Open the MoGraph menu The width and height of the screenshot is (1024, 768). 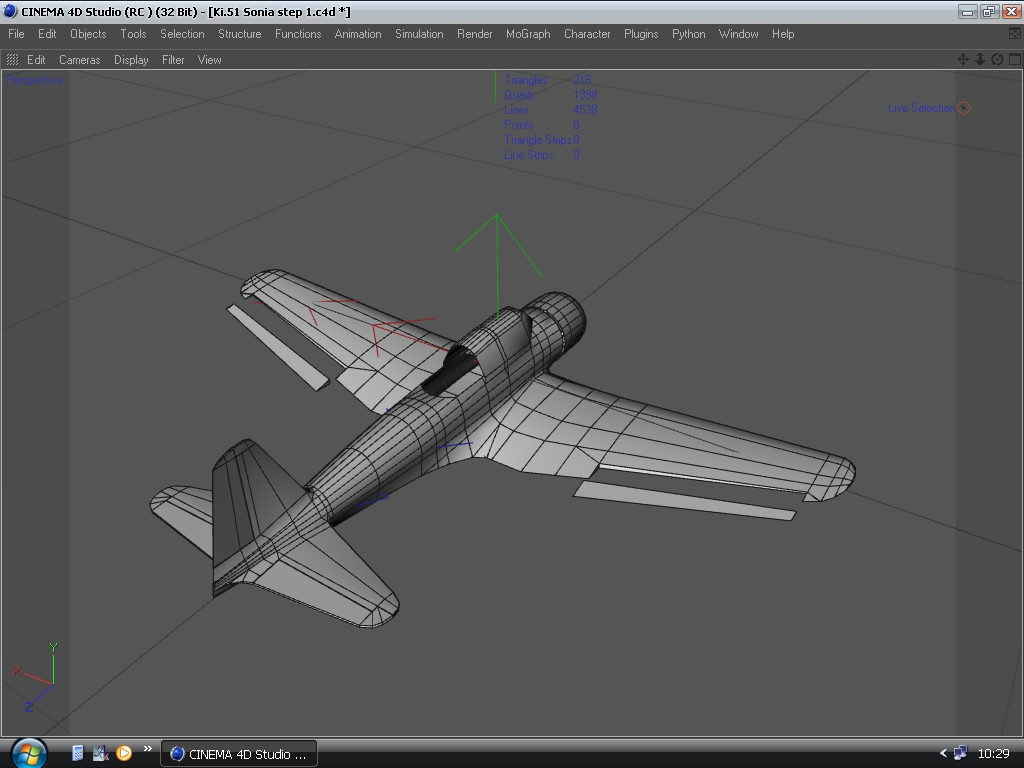pos(528,34)
